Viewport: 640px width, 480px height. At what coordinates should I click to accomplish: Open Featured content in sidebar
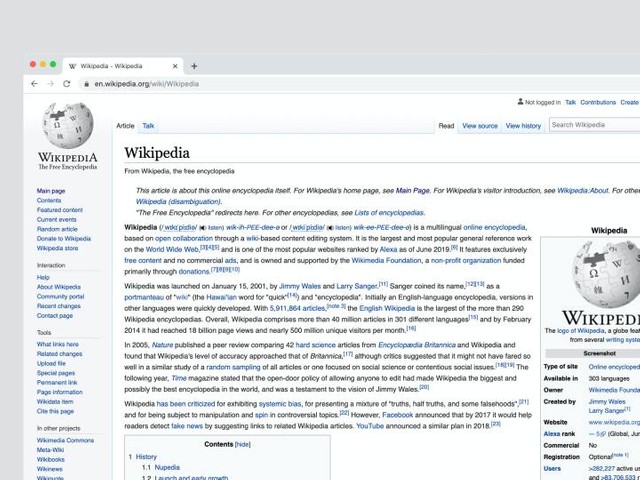60,210
